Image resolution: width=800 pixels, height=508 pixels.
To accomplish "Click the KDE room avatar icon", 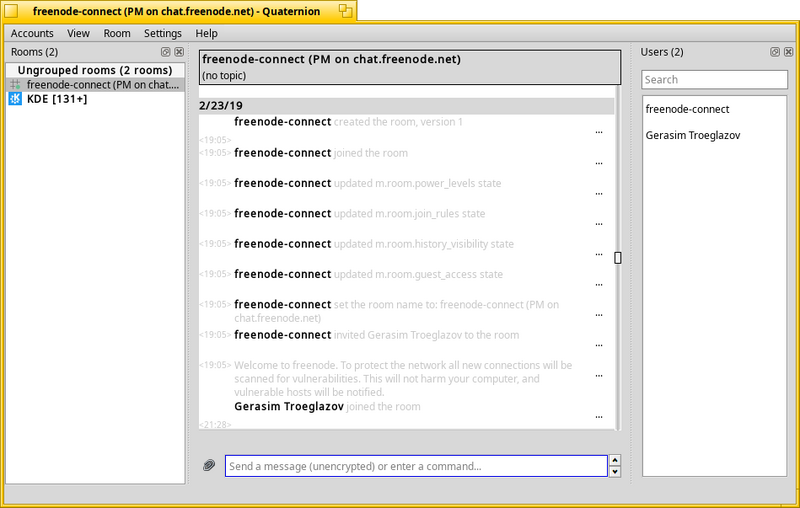I will pyautogui.click(x=15, y=99).
